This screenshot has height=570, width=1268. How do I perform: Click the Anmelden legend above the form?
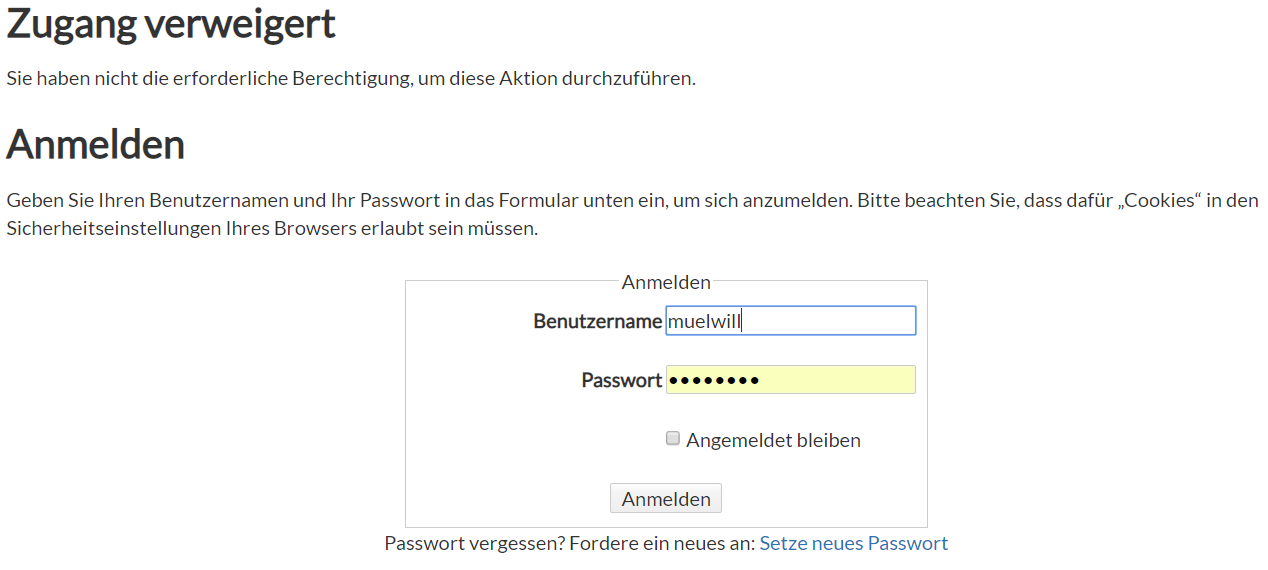(666, 282)
